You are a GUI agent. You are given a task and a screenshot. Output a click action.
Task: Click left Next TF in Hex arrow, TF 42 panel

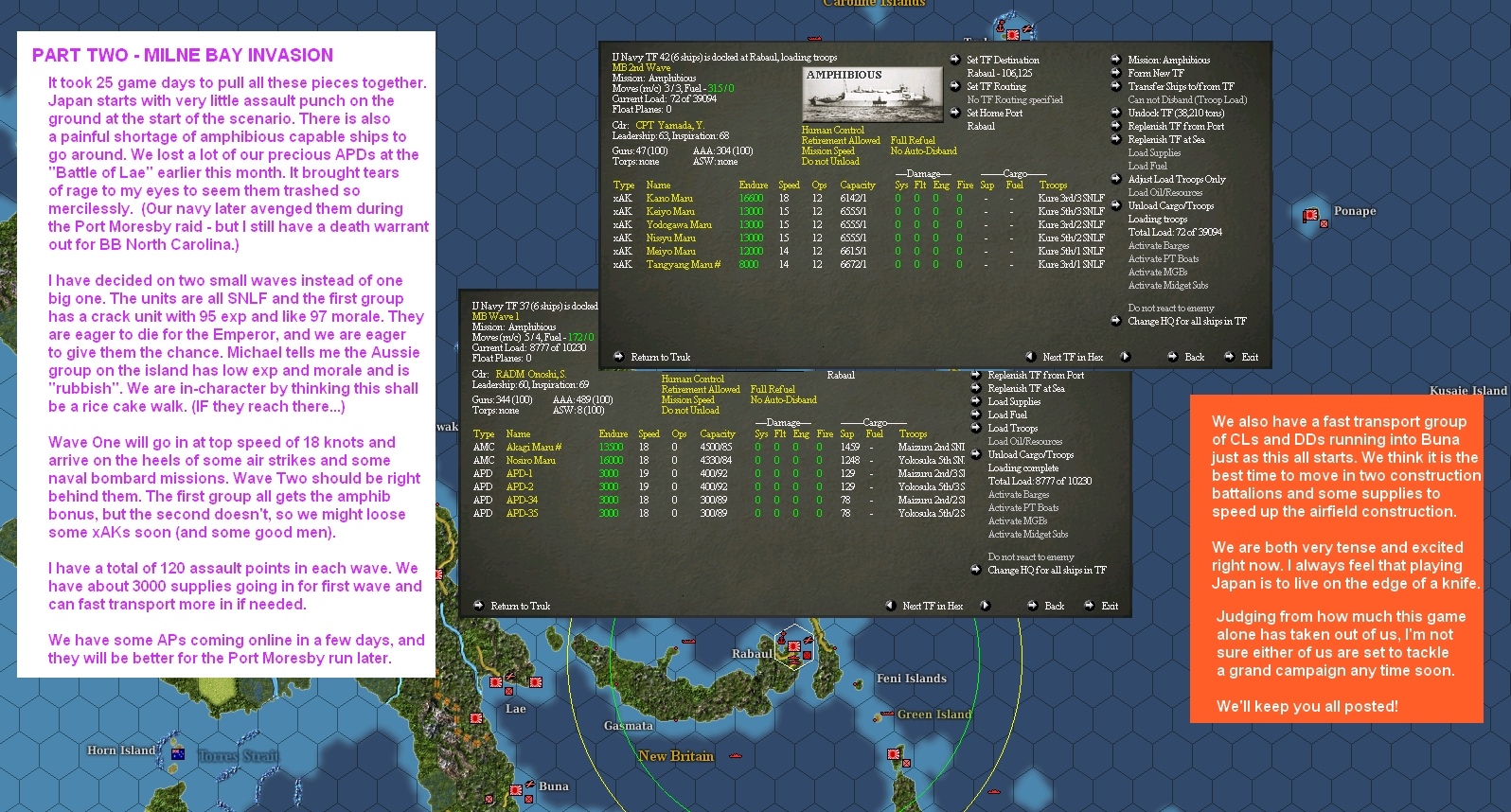(x=1030, y=357)
